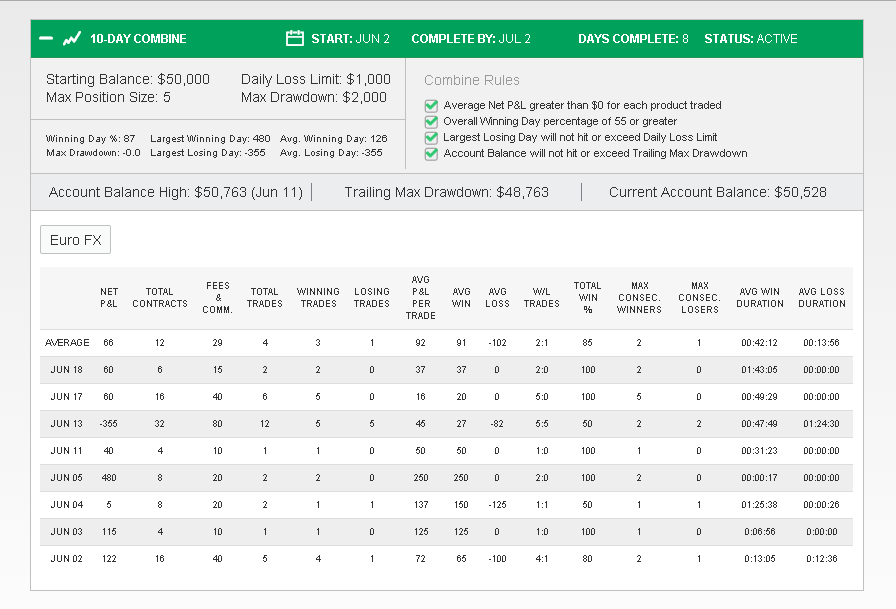
Task: Select the JUN 04 row label
Action: (x=66, y=504)
